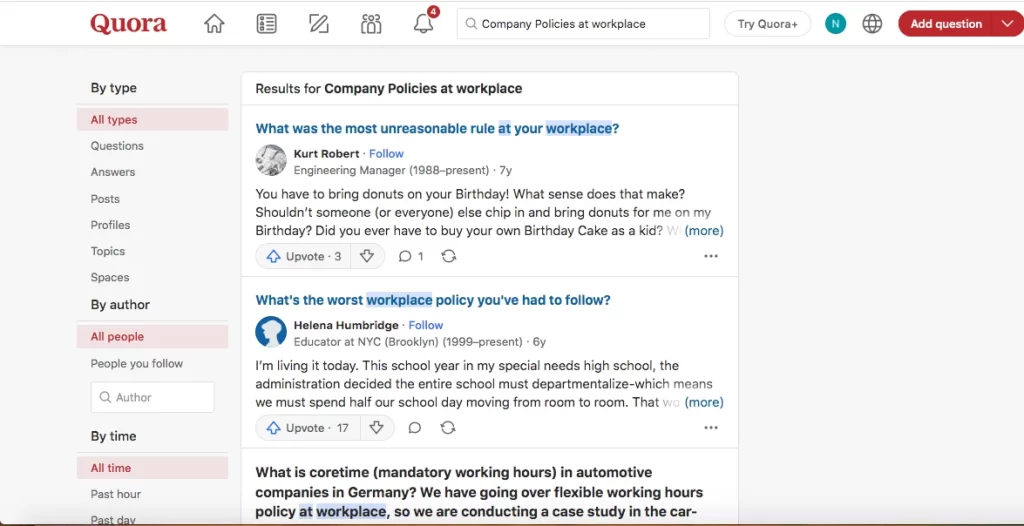Open the Following feed list icon
The width and height of the screenshot is (1024, 526).
(266, 24)
